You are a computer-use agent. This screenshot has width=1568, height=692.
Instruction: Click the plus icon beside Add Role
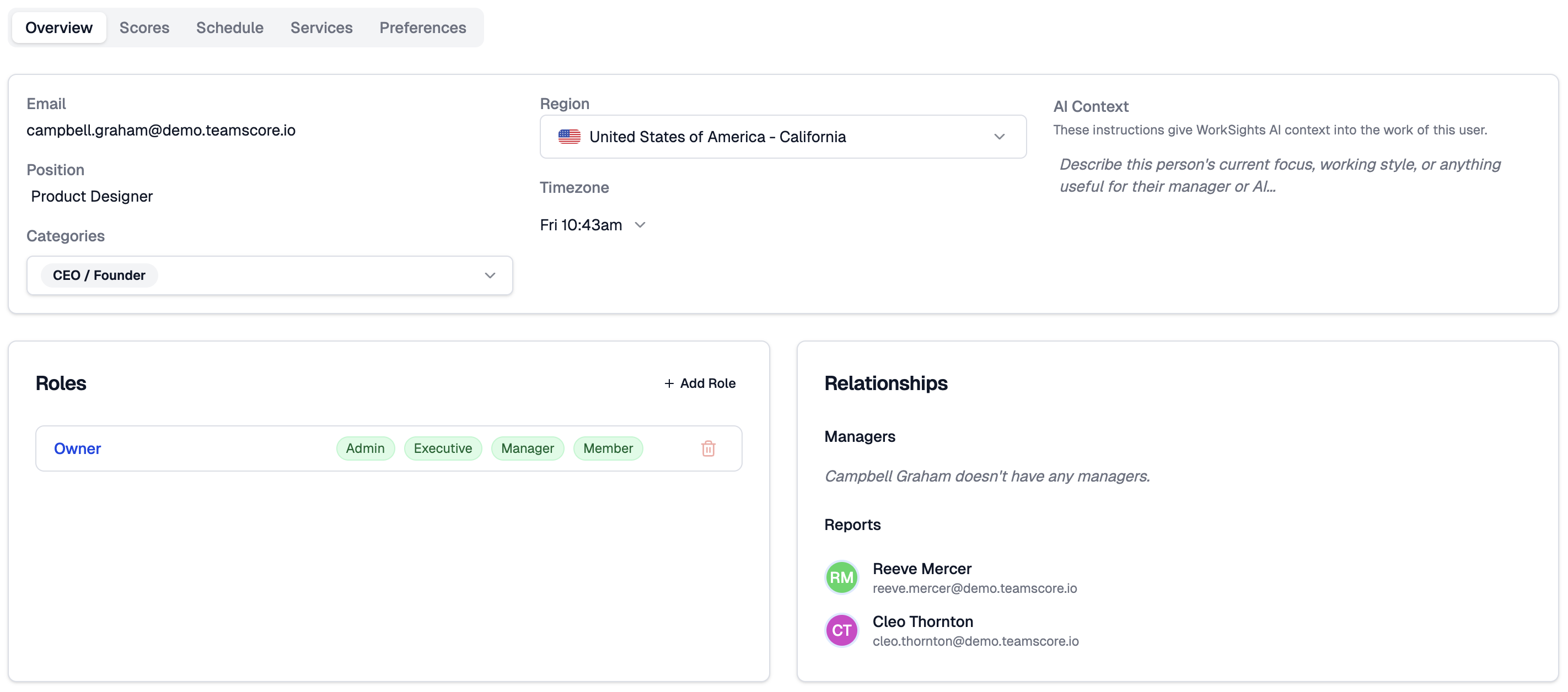tap(669, 383)
